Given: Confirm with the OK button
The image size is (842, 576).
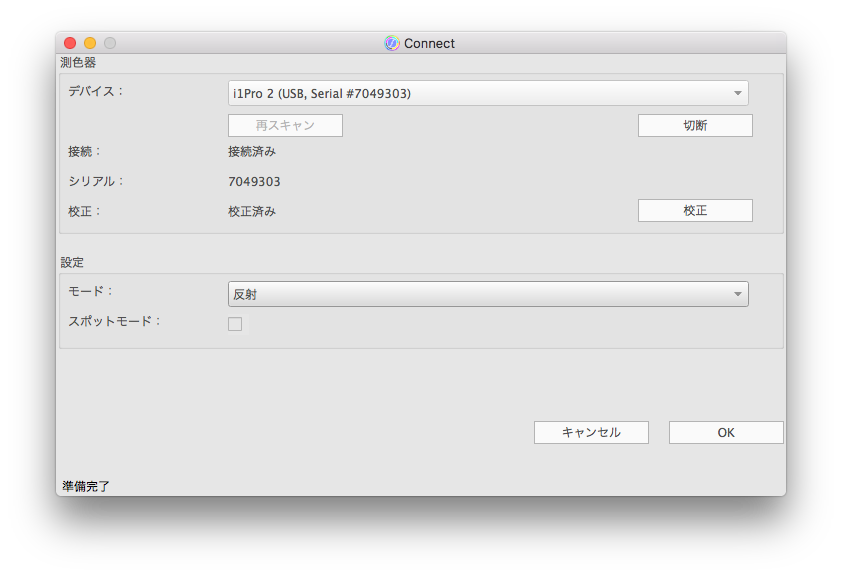Looking at the screenshot, I should coord(726,433).
